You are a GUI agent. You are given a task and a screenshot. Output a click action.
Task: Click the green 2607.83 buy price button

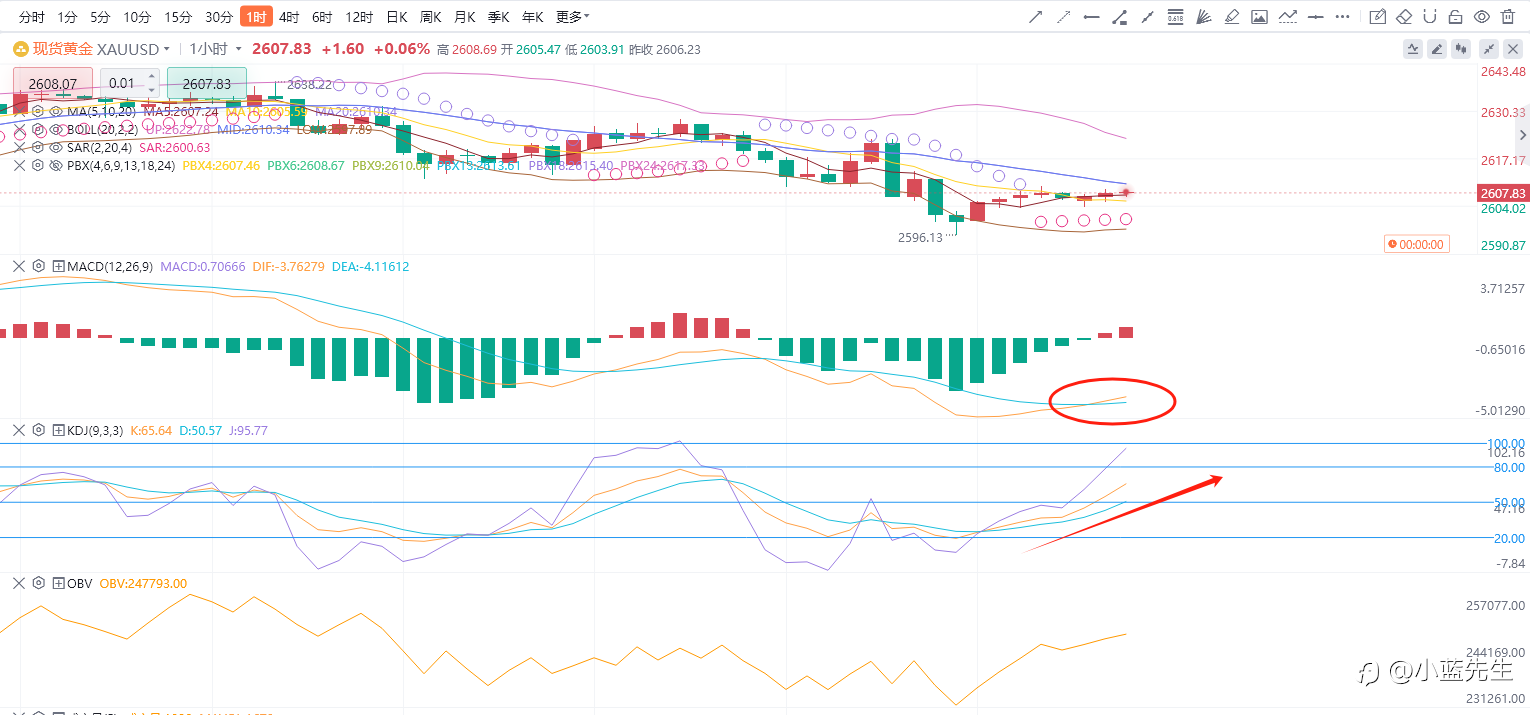coord(207,84)
